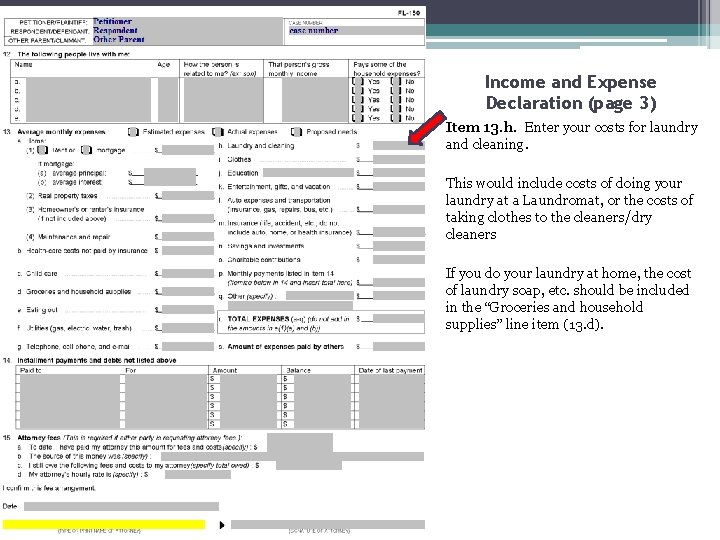Select Entertainment, gifts, and vacation amount field
The image size is (720, 540).
coord(399,186)
